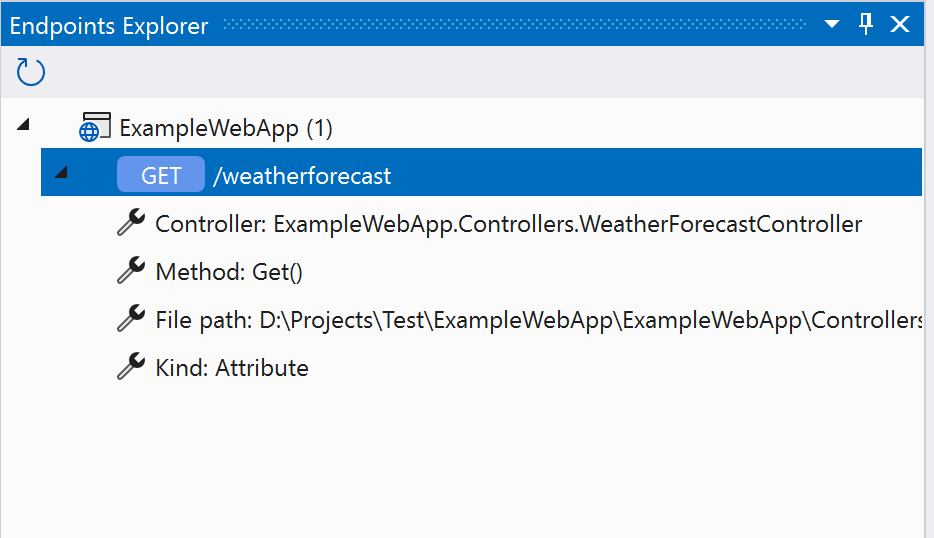Select the Controller: WeatherForecastController row
The image size is (934, 538).
[x=508, y=224]
